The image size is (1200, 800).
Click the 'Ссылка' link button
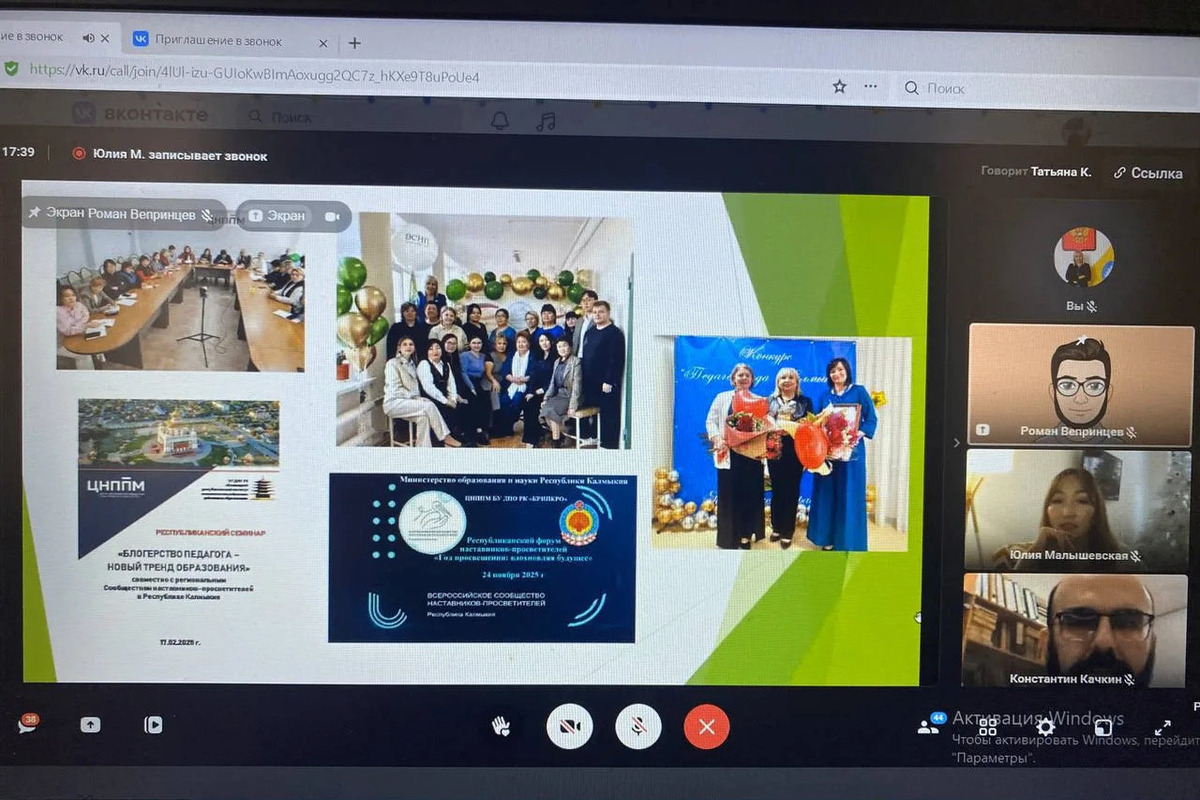pos(1148,173)
